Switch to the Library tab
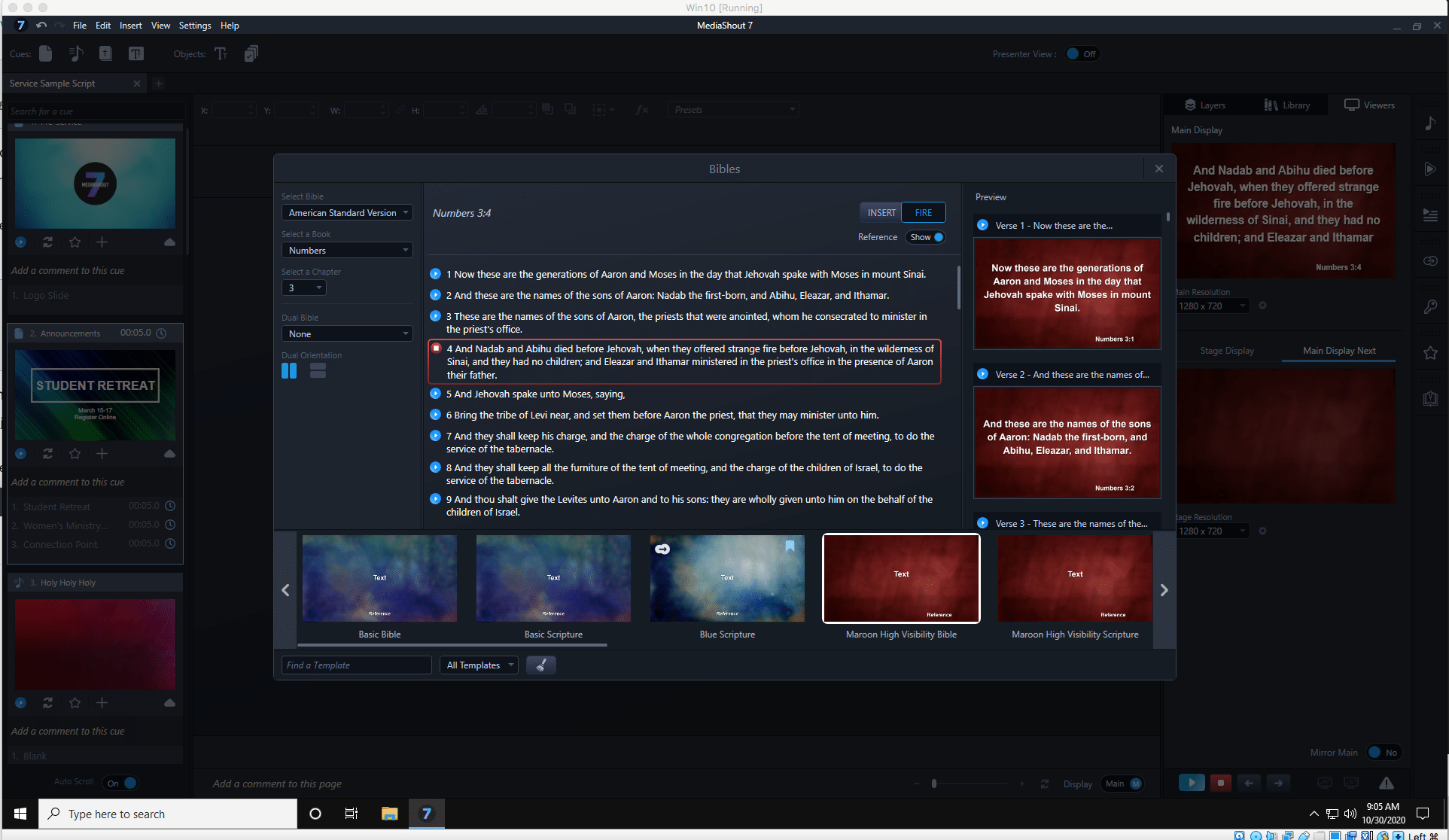This screenshot has width=1449, height=840. click(x=1287, y=105)
